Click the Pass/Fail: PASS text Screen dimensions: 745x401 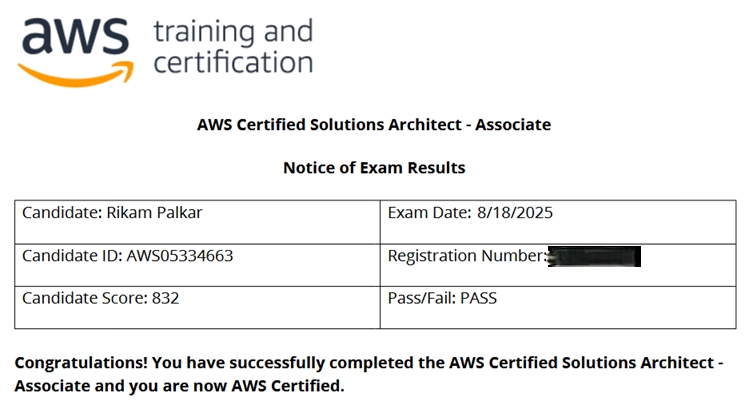442,298
